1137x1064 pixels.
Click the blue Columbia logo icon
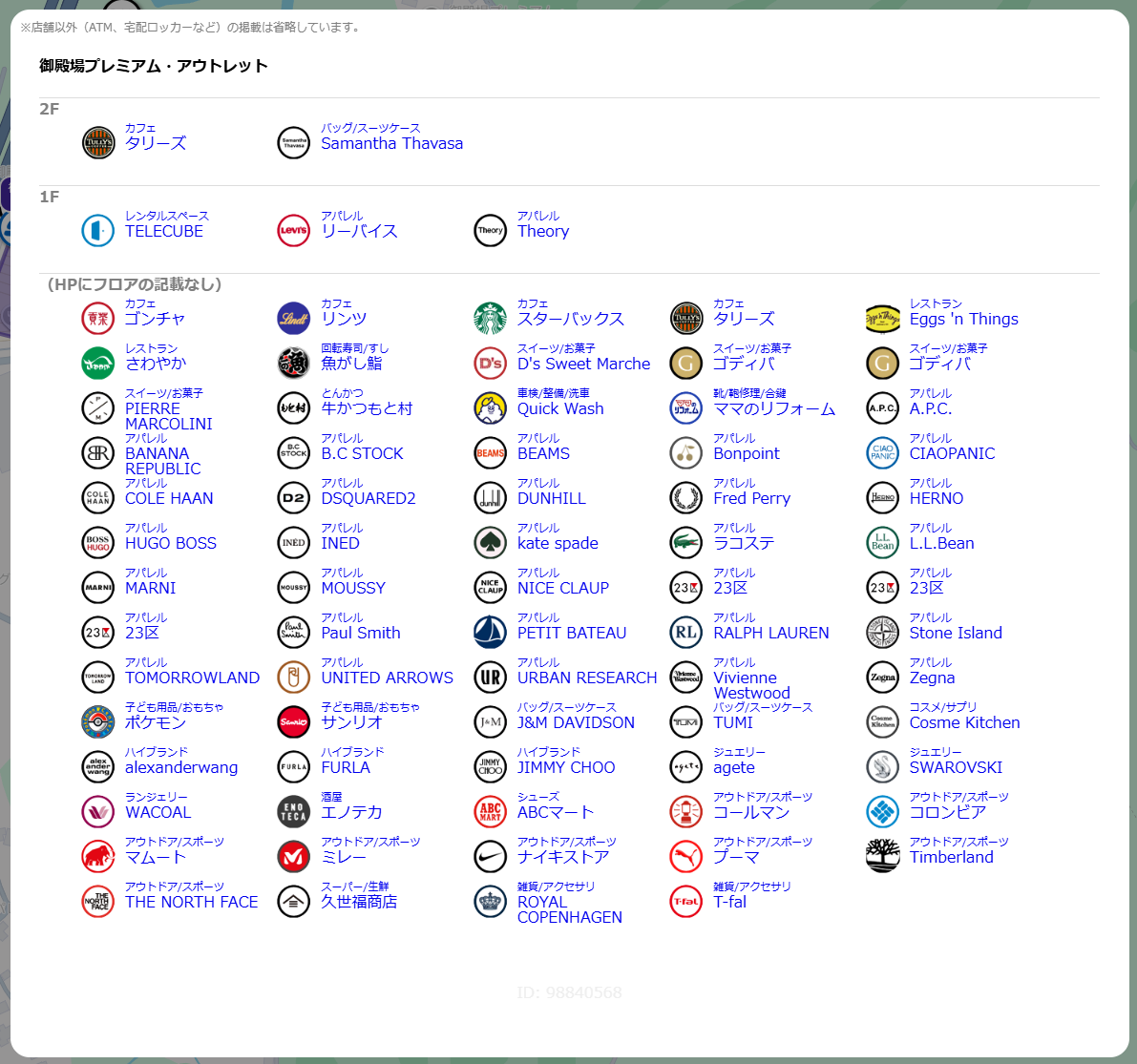(882, 812)
